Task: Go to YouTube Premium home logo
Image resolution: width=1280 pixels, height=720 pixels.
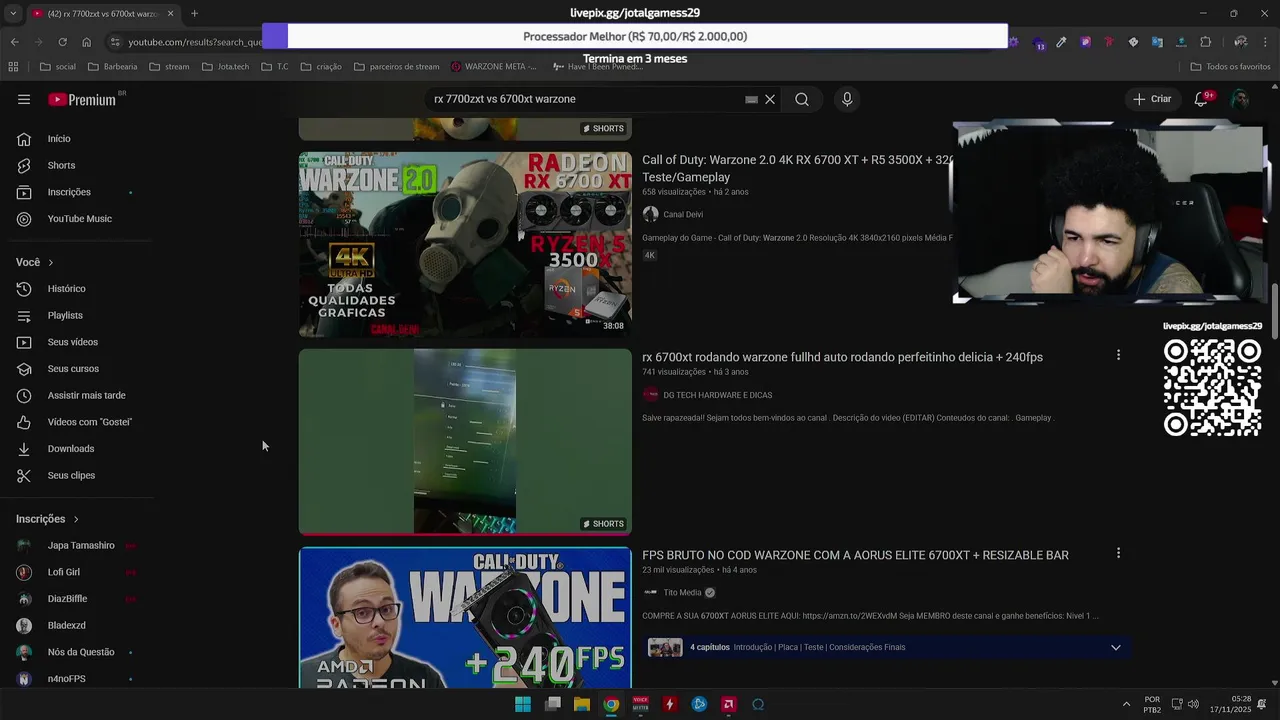Action: [84, 99]
